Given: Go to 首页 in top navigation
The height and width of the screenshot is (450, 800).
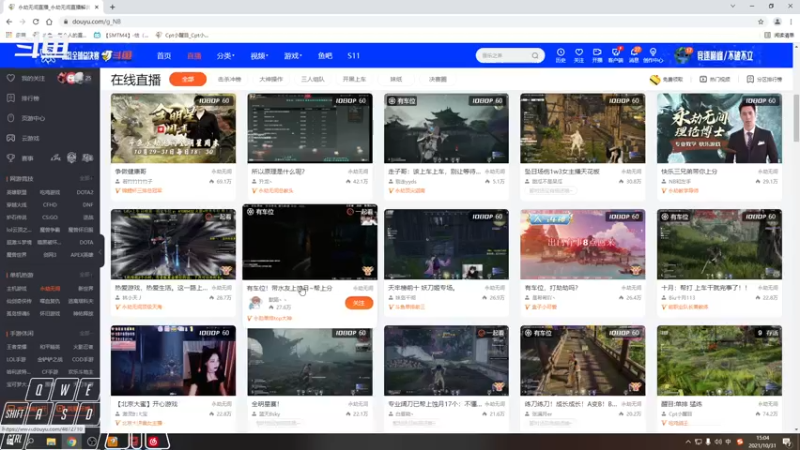Looking at the screenshot, I should (x=164, y=56).
